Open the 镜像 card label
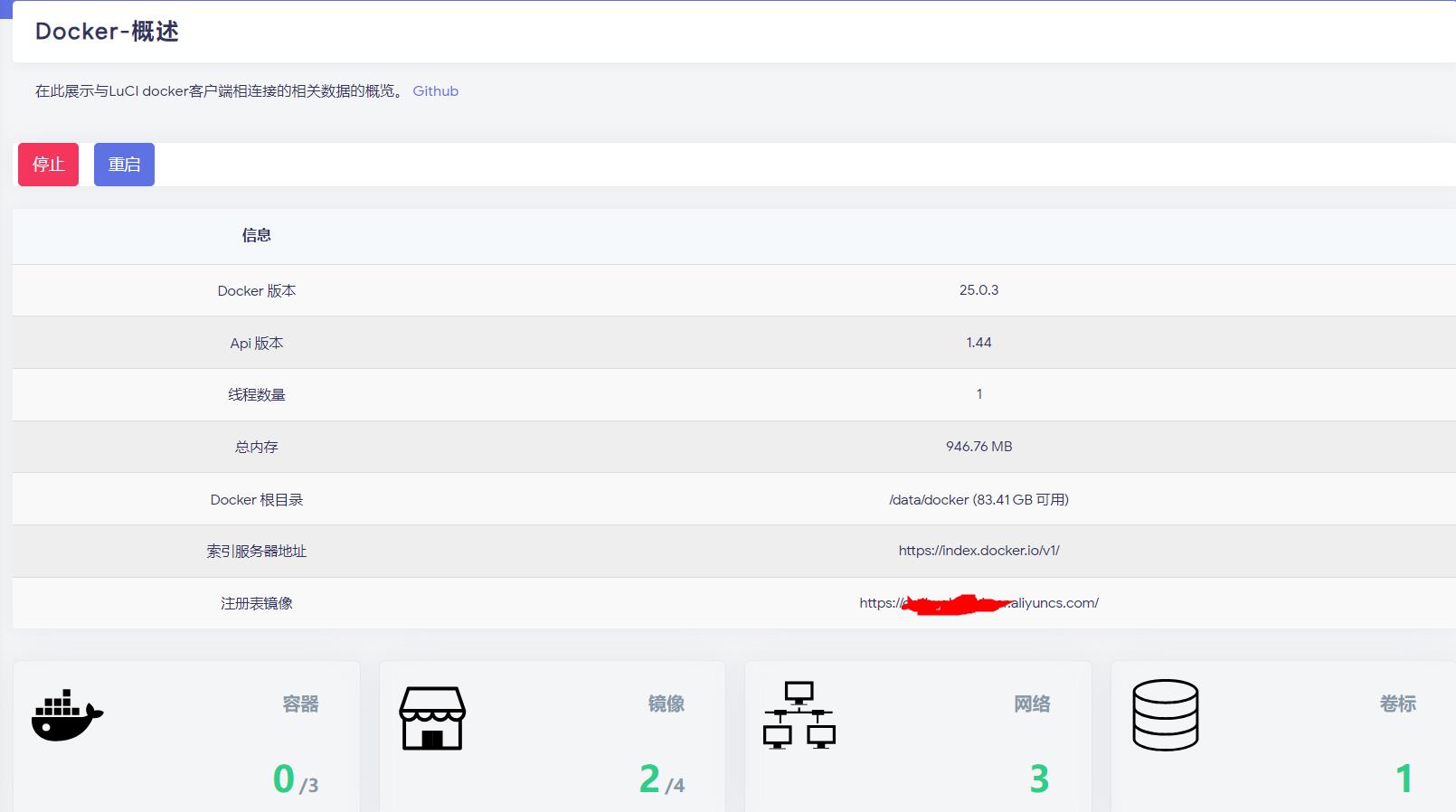Viewport: 1456px width, 812px height. pyautogui.click(x=667, y=703)
